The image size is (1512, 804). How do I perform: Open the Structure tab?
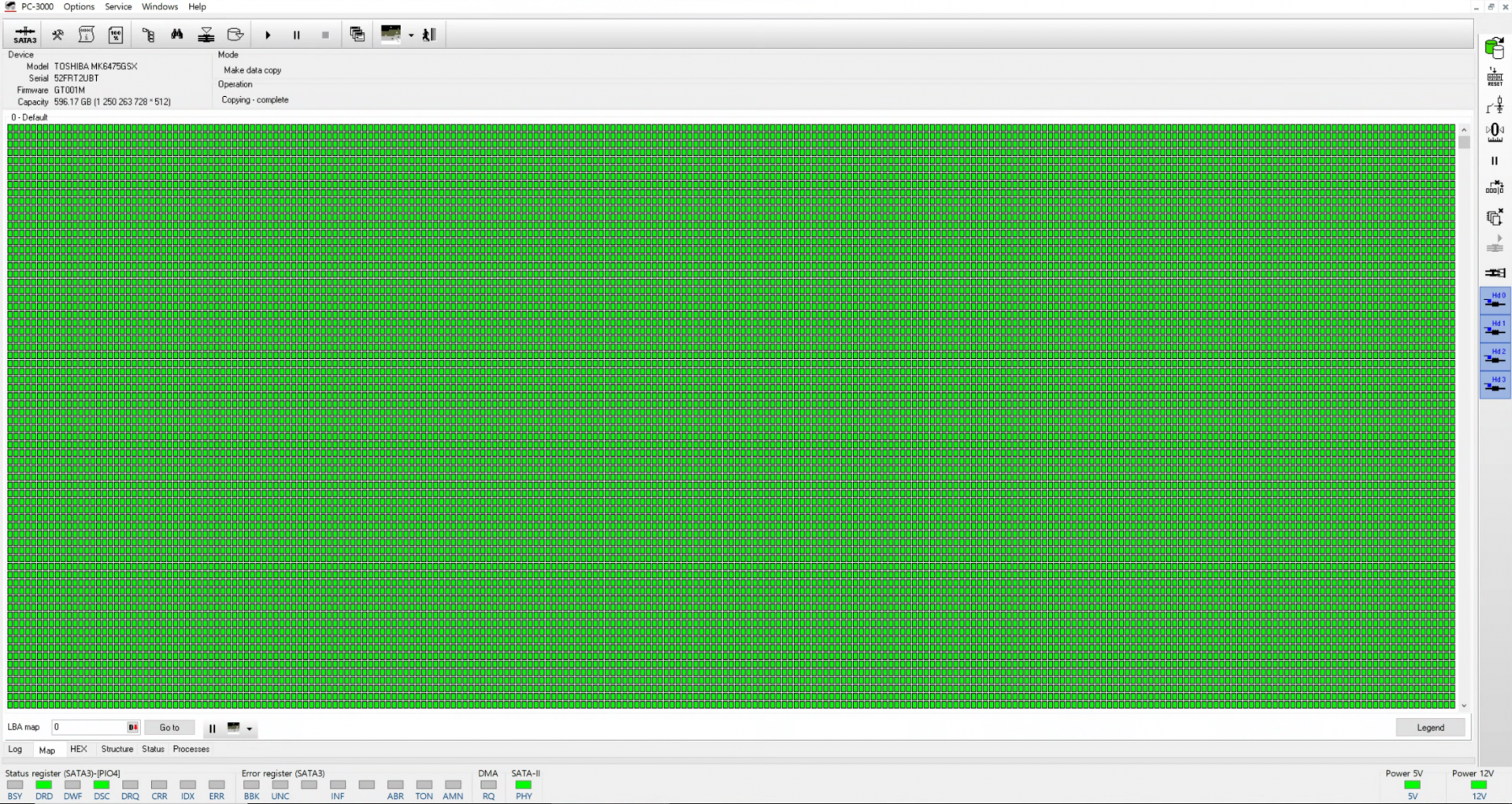(x=117, y=750)
